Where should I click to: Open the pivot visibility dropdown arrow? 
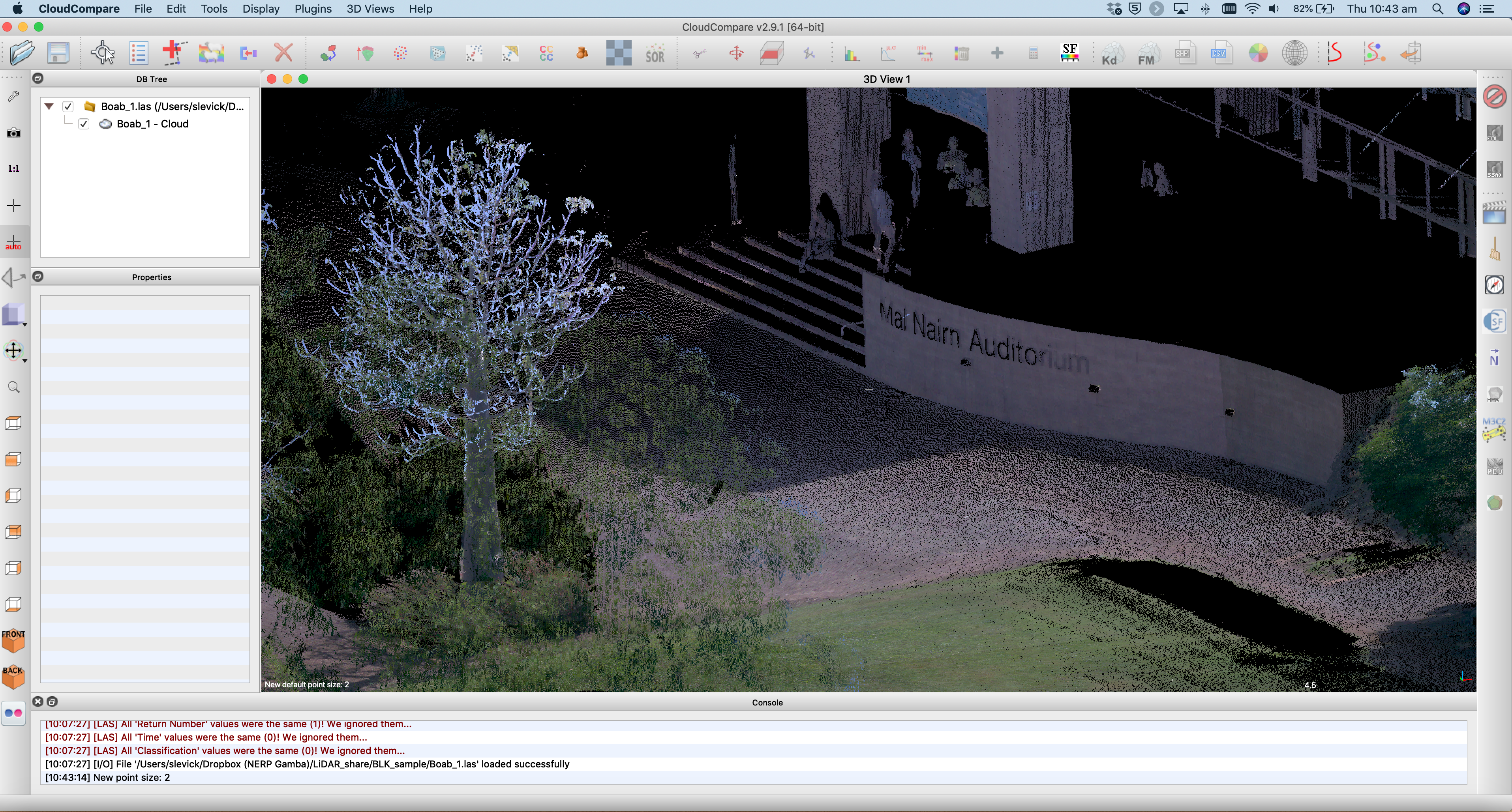coord(25,360)
